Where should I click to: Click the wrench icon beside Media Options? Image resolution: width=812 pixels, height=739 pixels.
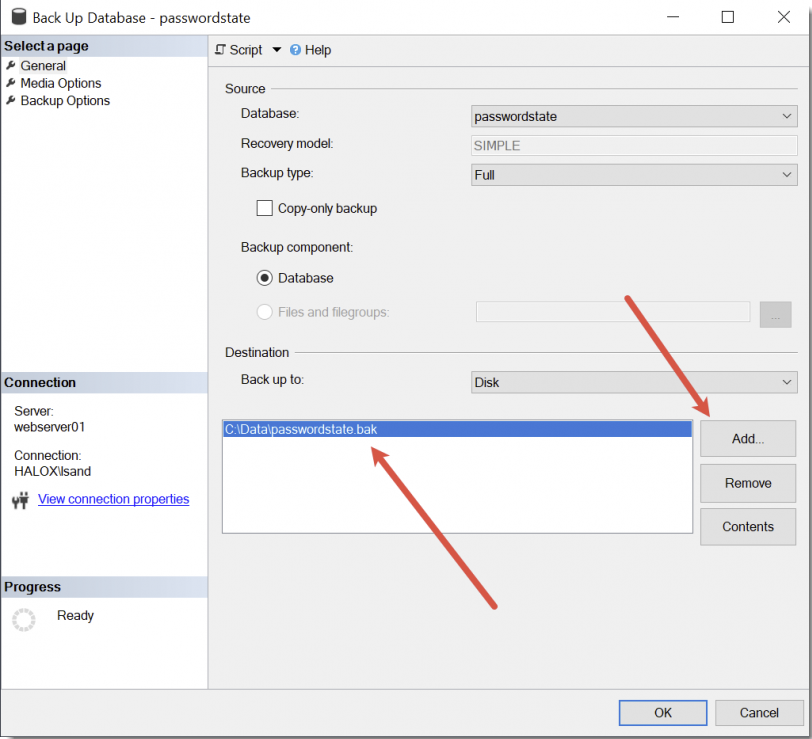coord(11,83)
